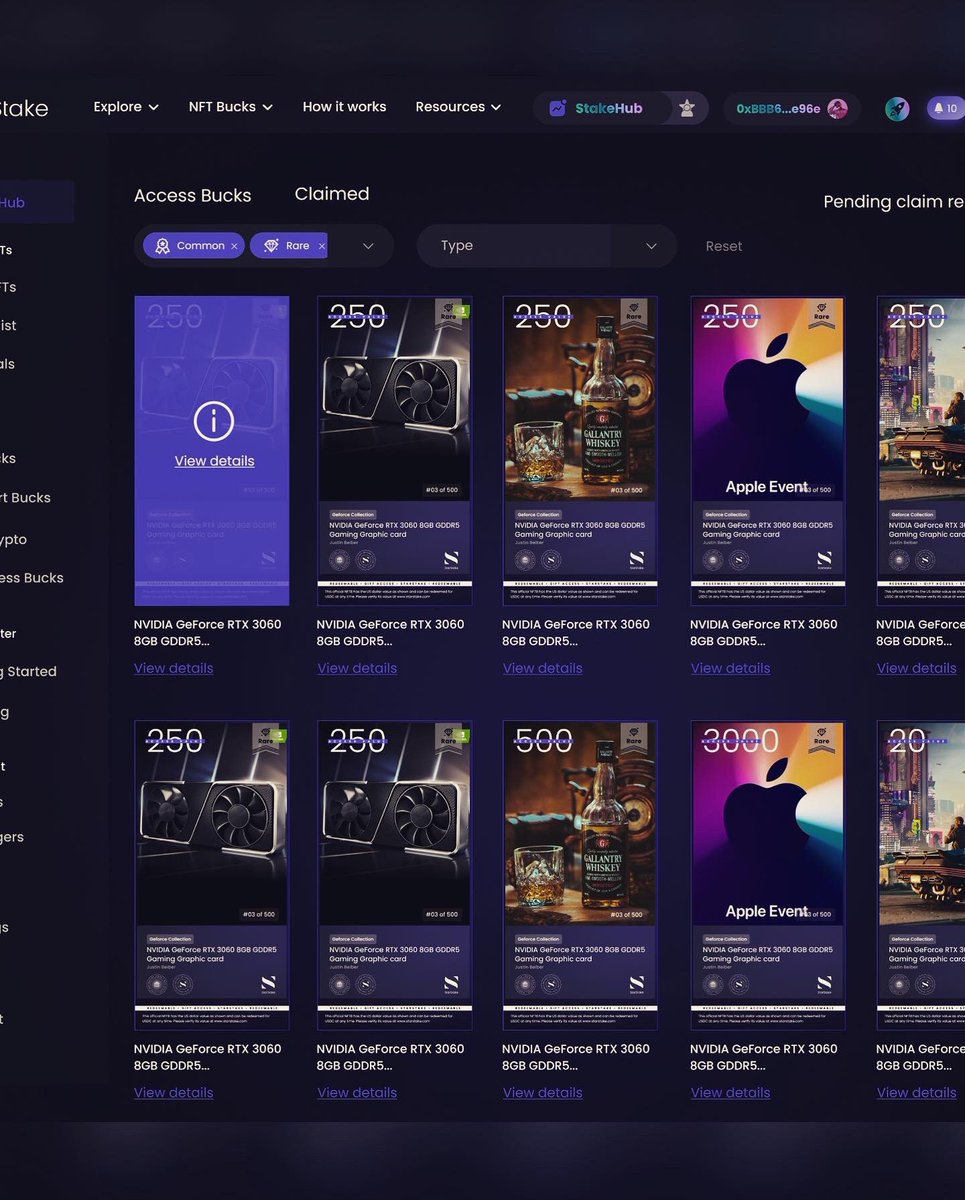Click Geforce Collection tag on bottom row's first graphics card
This screenshot has width=965, height=1200.
[x=168, y=939]
